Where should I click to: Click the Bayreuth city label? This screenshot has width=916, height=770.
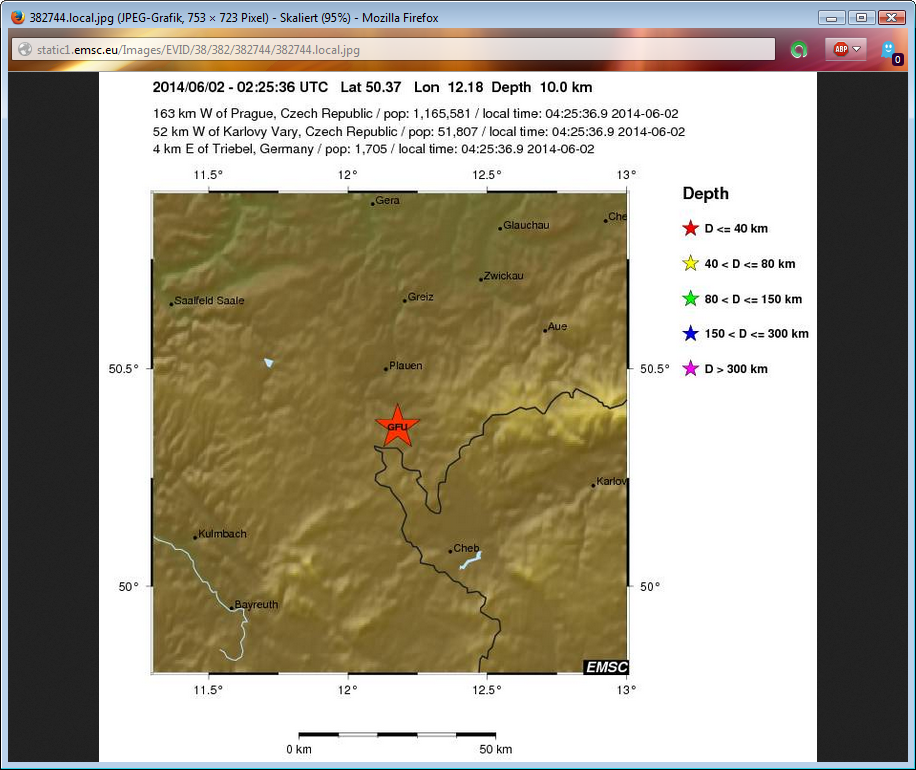click(256, 605)
